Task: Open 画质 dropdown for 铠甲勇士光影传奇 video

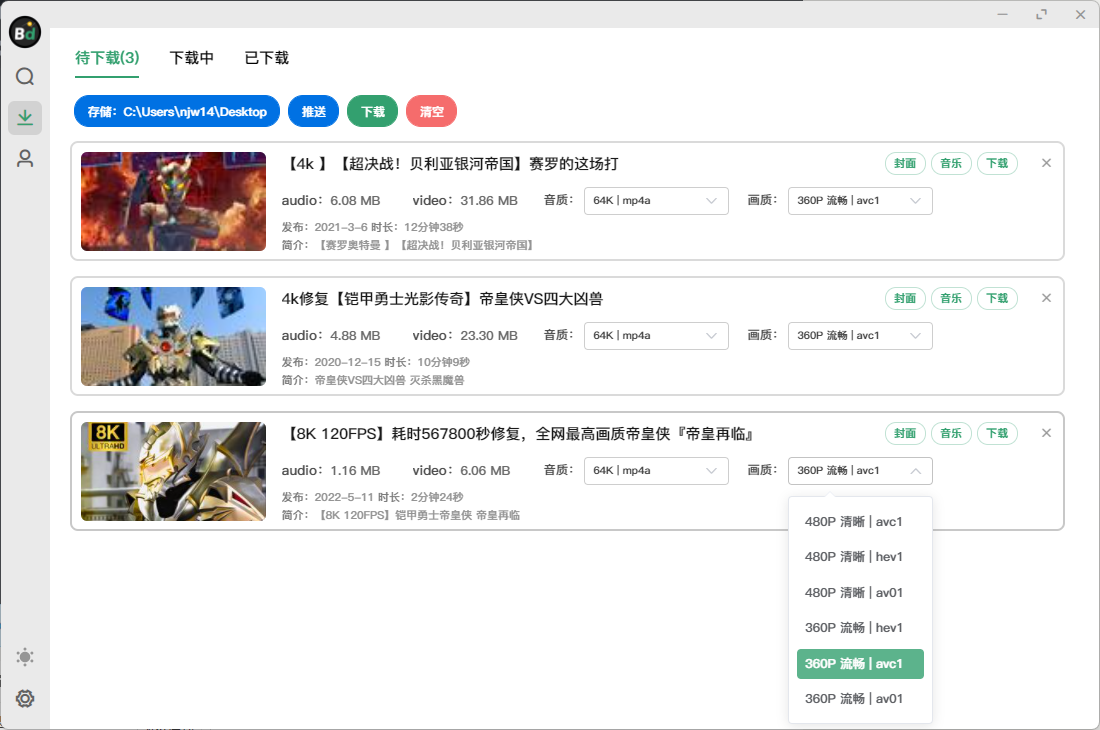Action: pyautogui.click(x=860, y=336)
